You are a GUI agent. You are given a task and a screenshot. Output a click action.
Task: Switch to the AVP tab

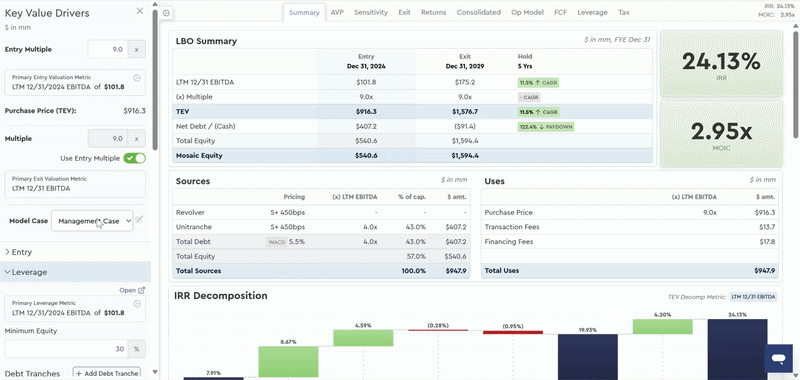point(337,12)
